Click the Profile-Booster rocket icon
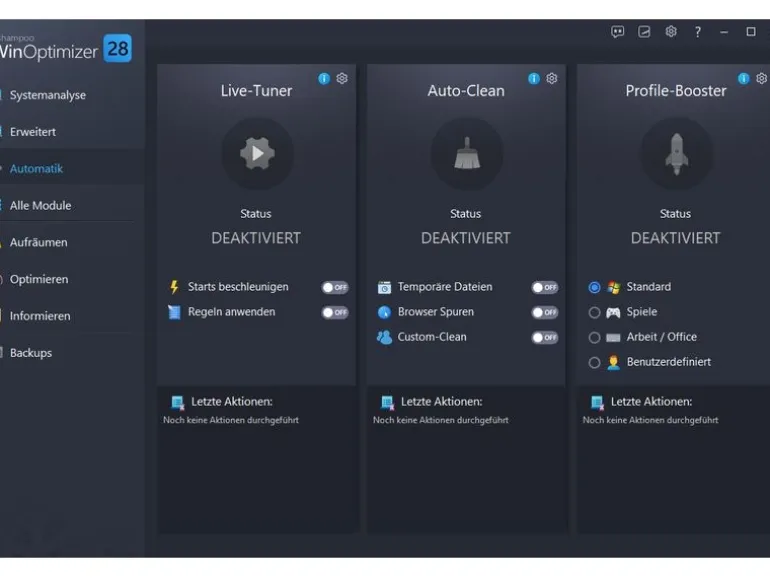Image resolution: width=770 pixels, height=578 pixels. pos(677,154)
